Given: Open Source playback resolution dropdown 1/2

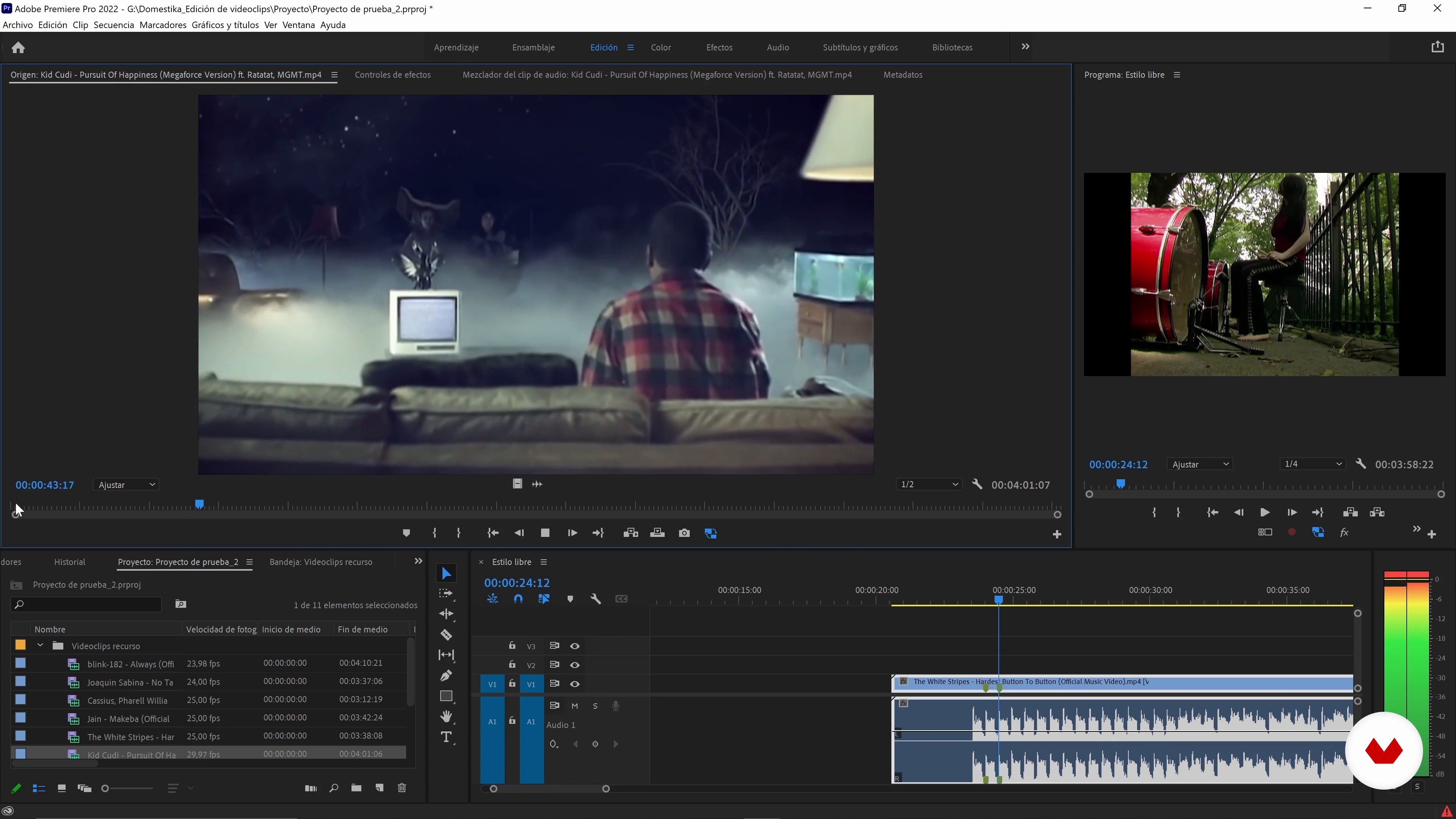Looking at the screenshot, I should pyautogui.click(x=929, y=485).
